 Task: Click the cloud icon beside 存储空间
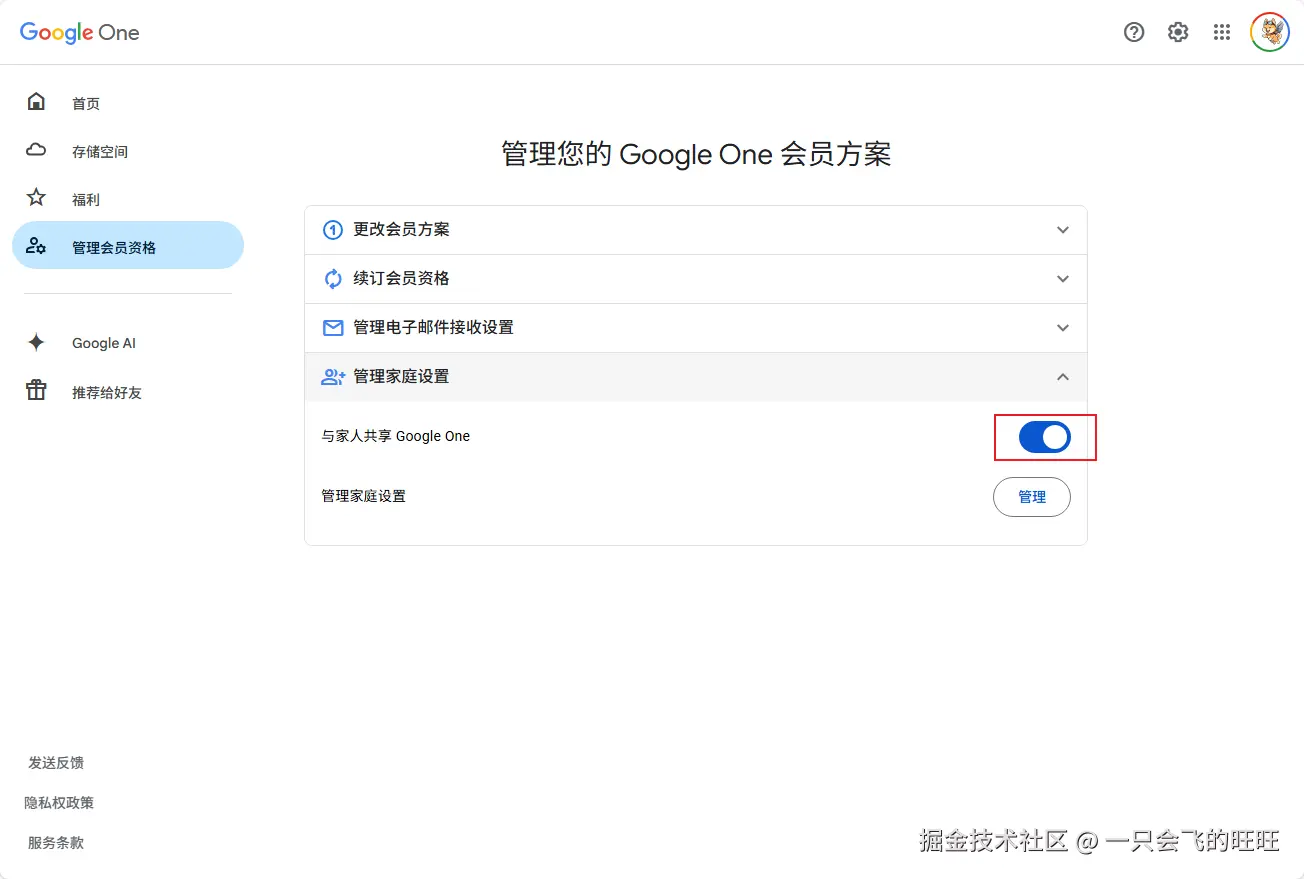pyautogui.click(x=36, y=150)
